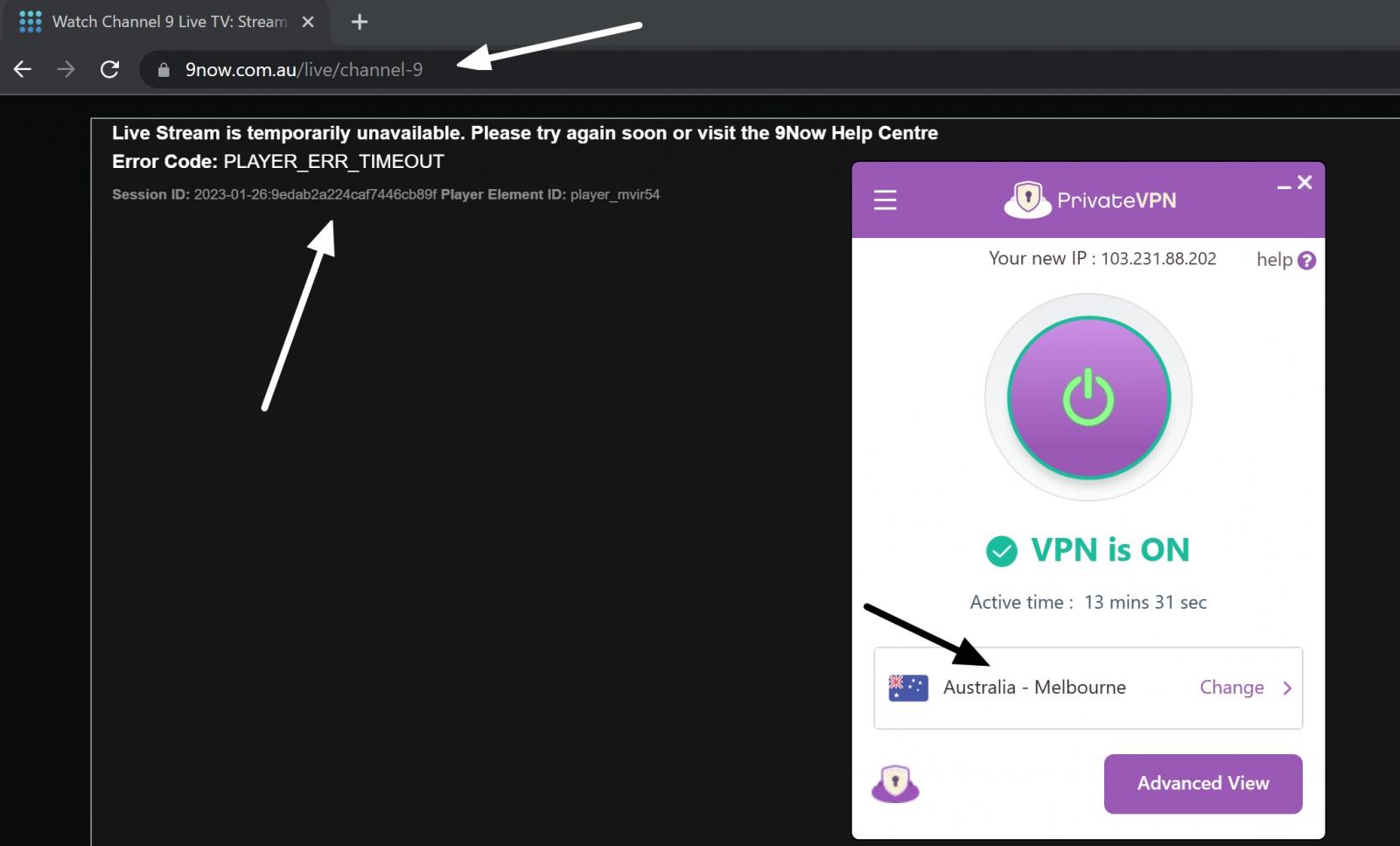This screenshot has height=846, width=1400.
Task: Go back to the previous page
Action: point(21,69)
